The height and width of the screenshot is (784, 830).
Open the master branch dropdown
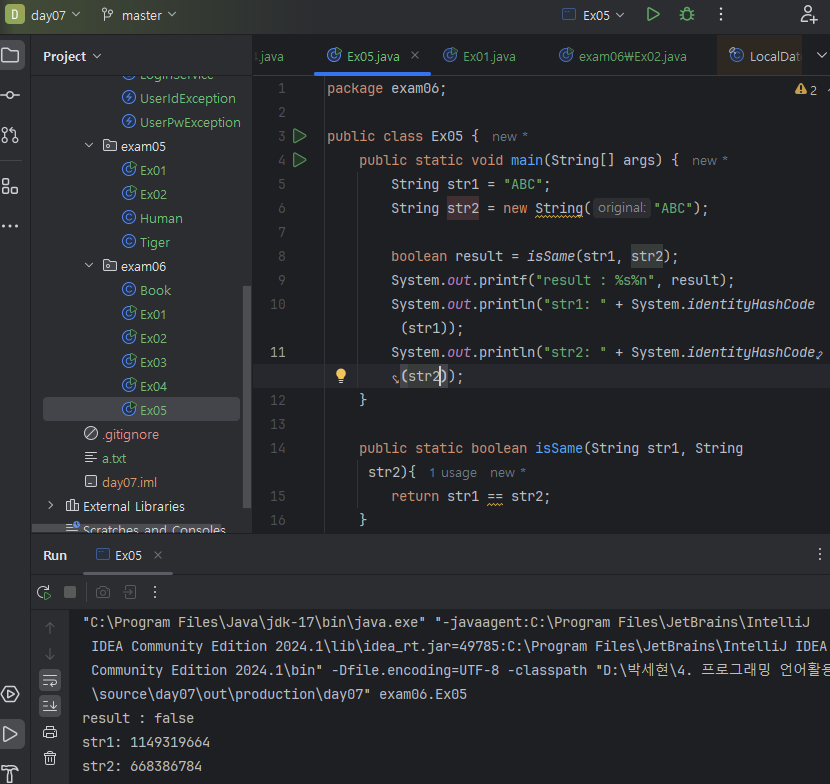click(x=138, y=15)
